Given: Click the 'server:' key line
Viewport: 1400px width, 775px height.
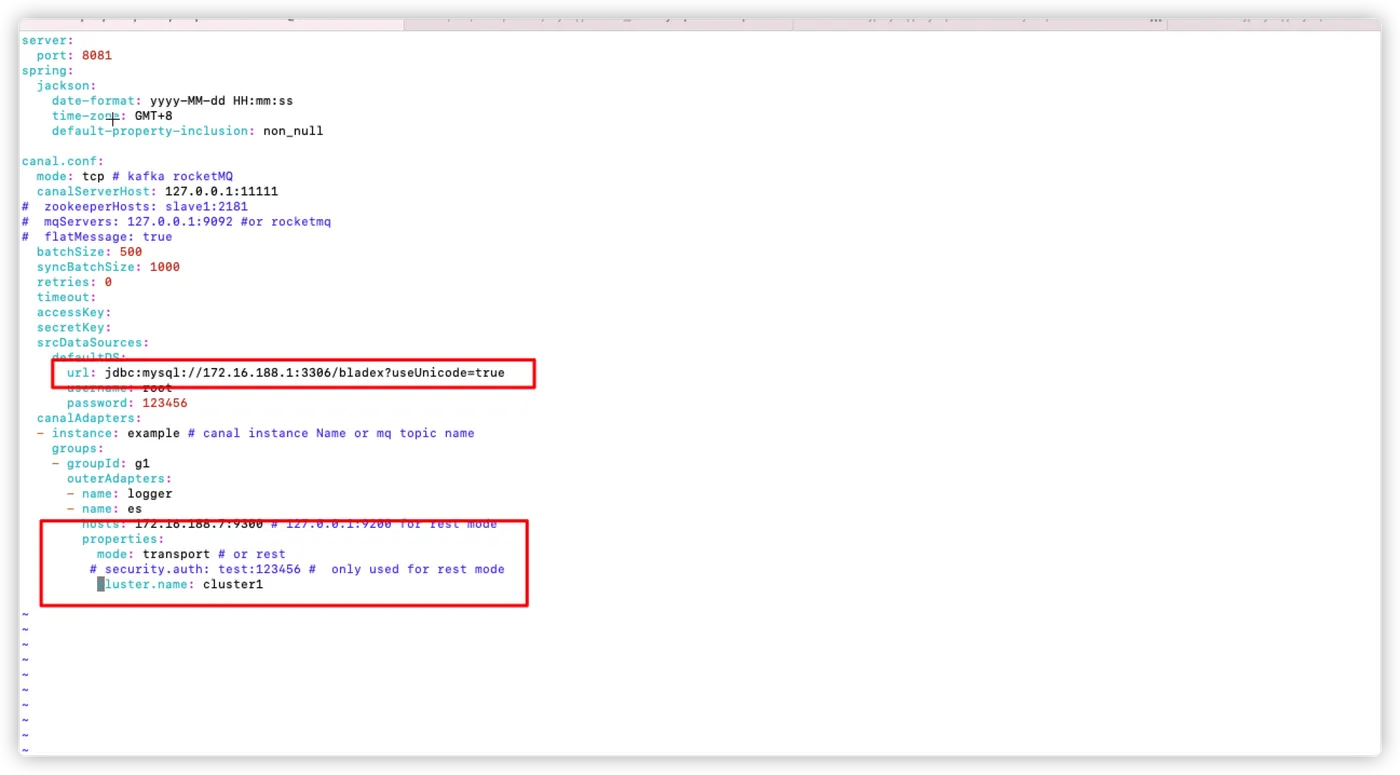Looking at the screenshot, I should tap(47, 40).
